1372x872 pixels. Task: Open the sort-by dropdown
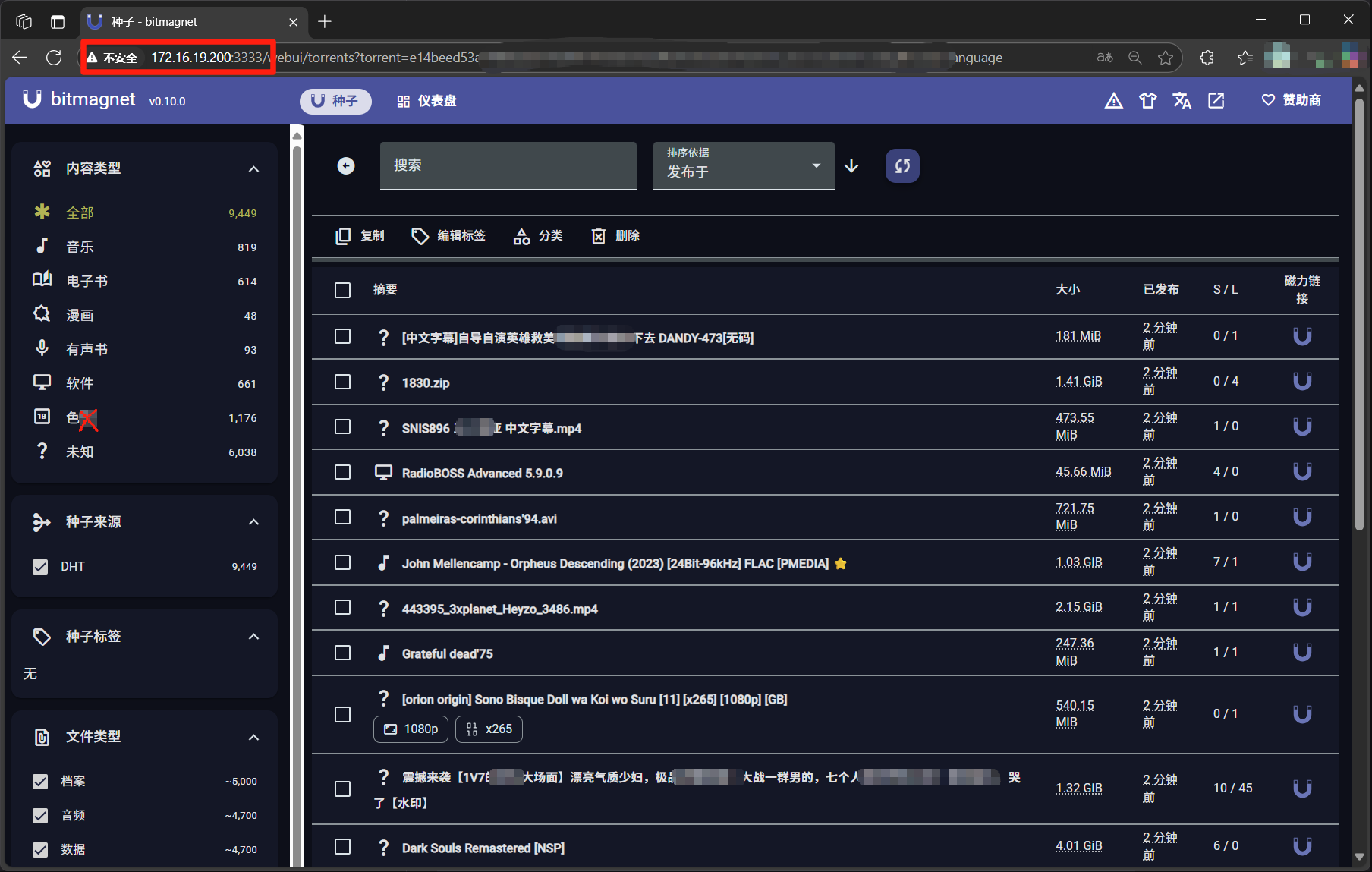coord(743,166)
